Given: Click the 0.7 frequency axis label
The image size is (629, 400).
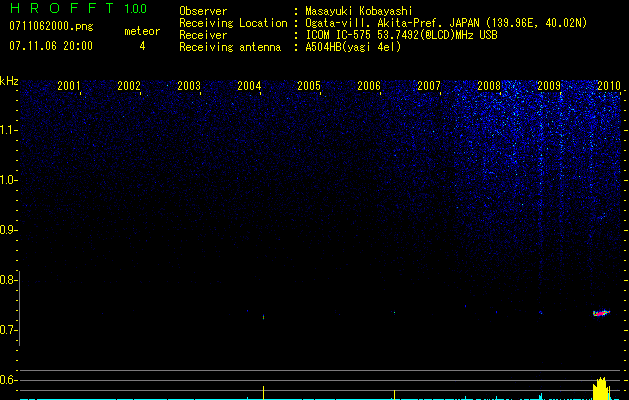Looking at the screenshot, I should tap(8, 330).
